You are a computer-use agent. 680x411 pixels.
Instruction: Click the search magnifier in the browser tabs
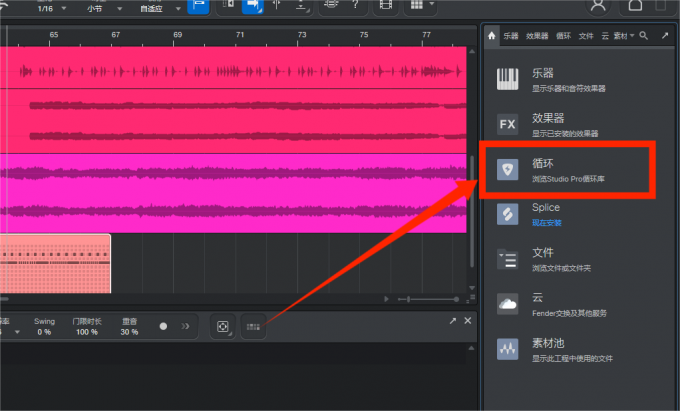(644, 36)
